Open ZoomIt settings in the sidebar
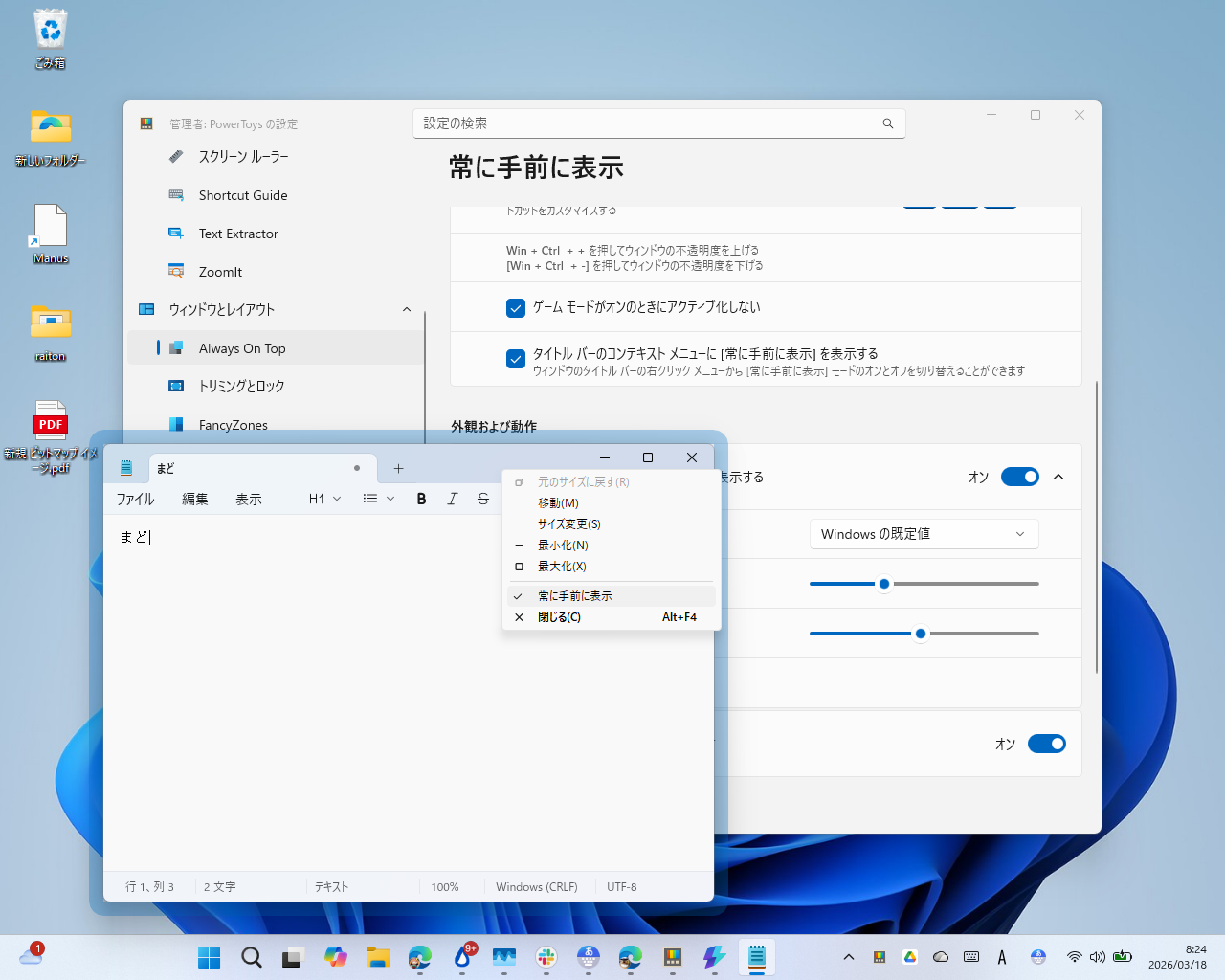The height and width of the screenshot is (980, 1225). (220, 272)
